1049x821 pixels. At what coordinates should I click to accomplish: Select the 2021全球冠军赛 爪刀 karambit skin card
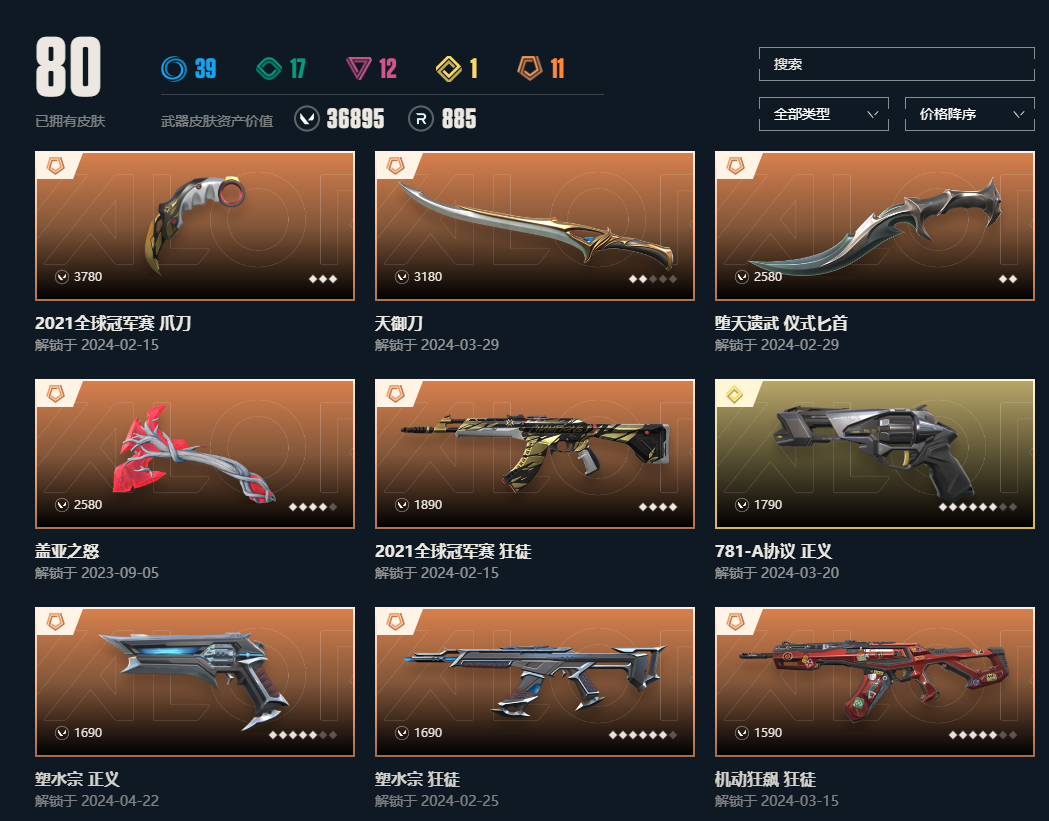click(x=195, y=225)
